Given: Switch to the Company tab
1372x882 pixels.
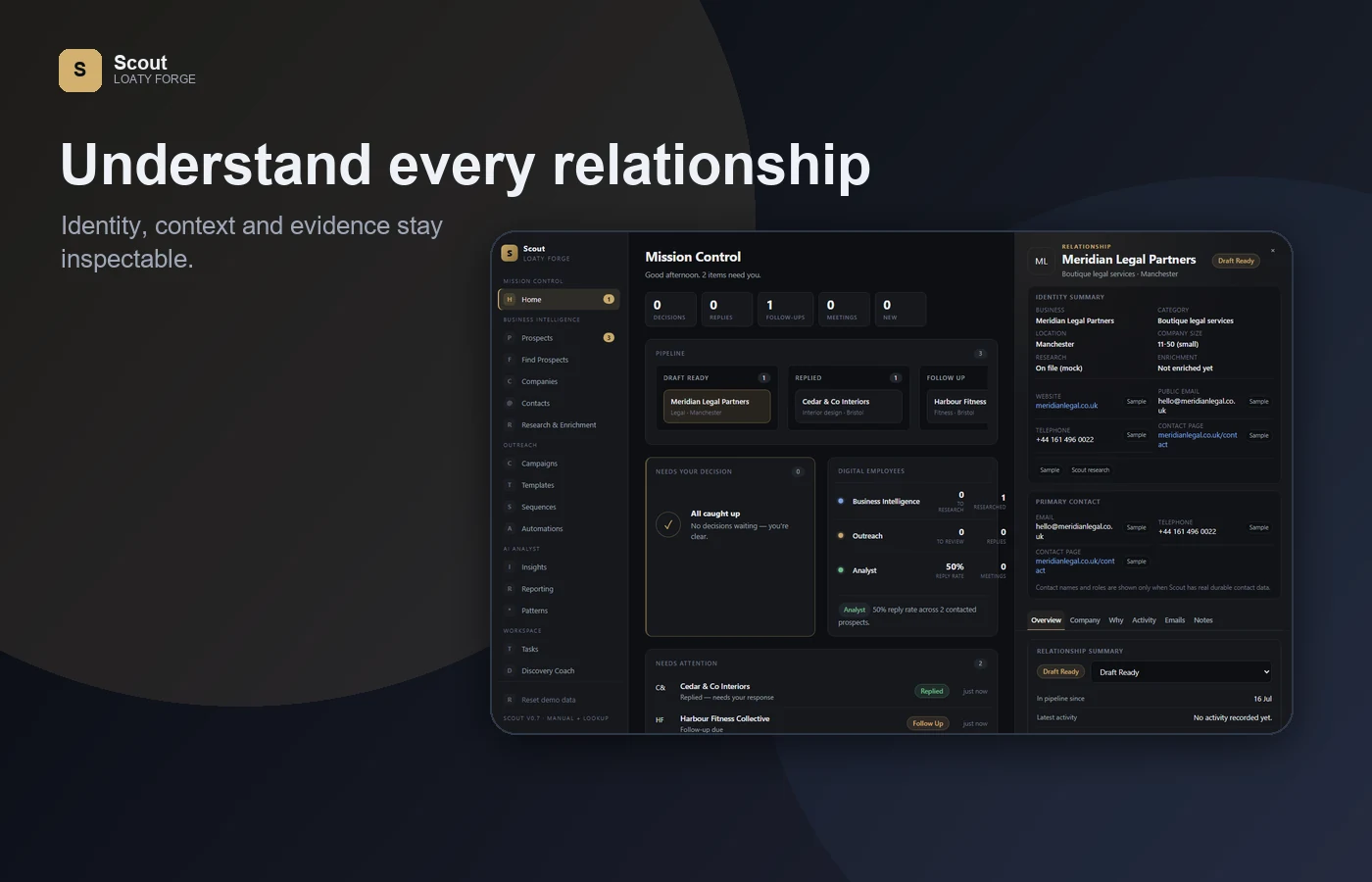Looking at the screenshot, I should [x=1085, y=620].
